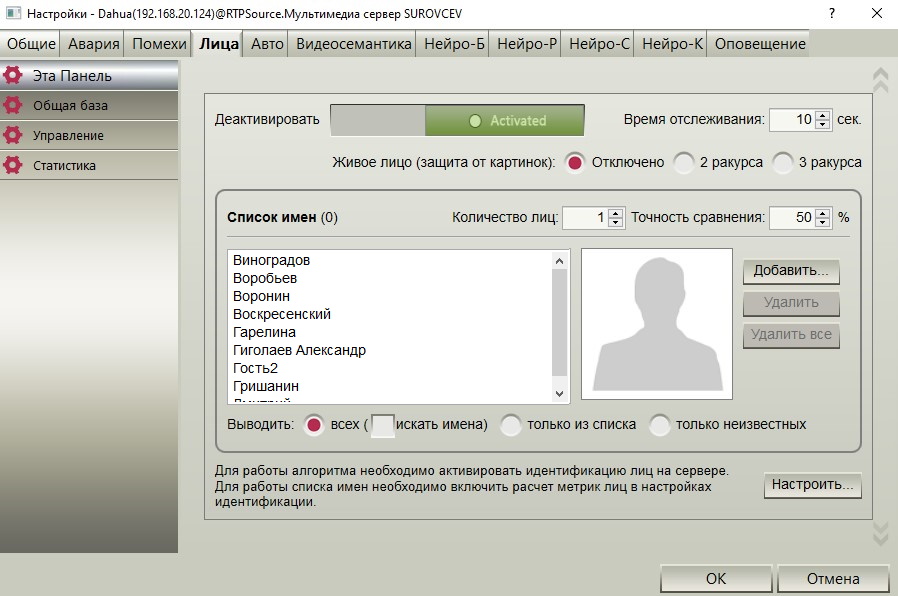898x596 pixels.
Task: Confirm settings with OK button
Action: click(x=716, y=579)
